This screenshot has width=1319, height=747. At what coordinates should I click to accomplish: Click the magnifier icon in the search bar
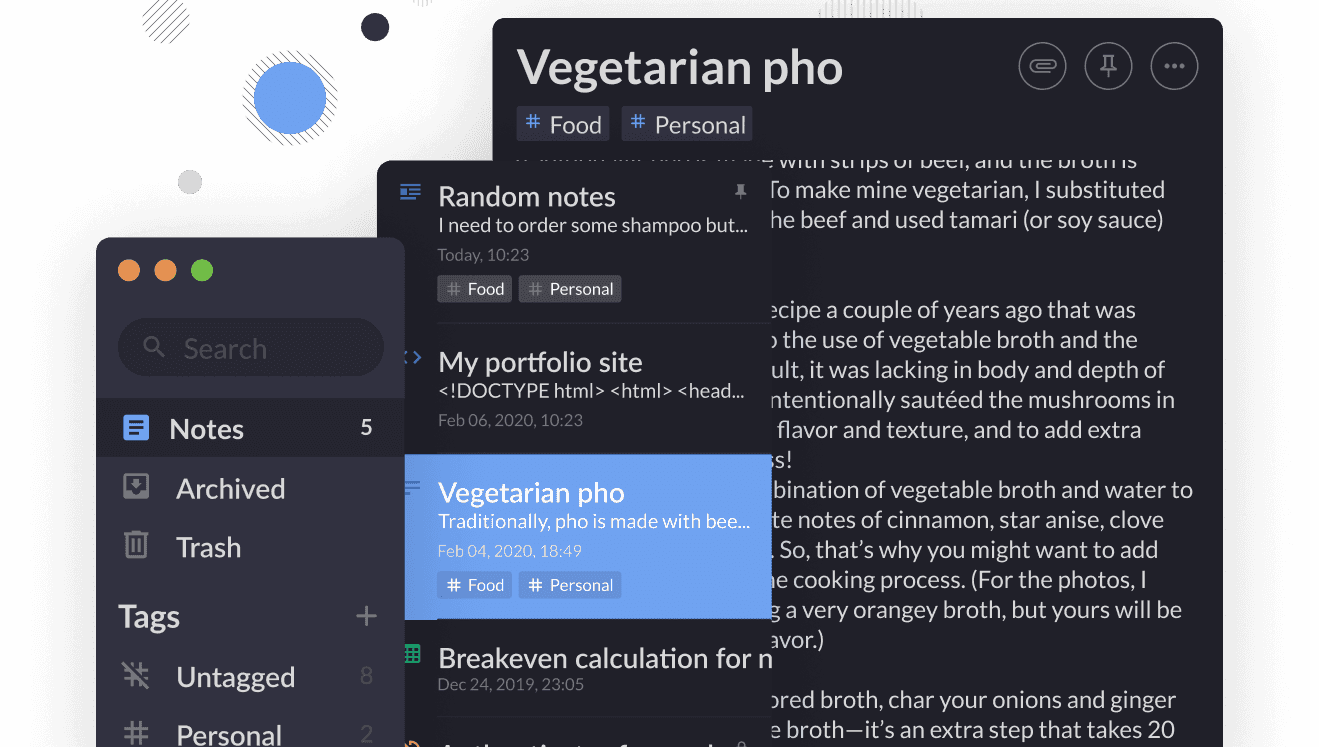(152, 347)
